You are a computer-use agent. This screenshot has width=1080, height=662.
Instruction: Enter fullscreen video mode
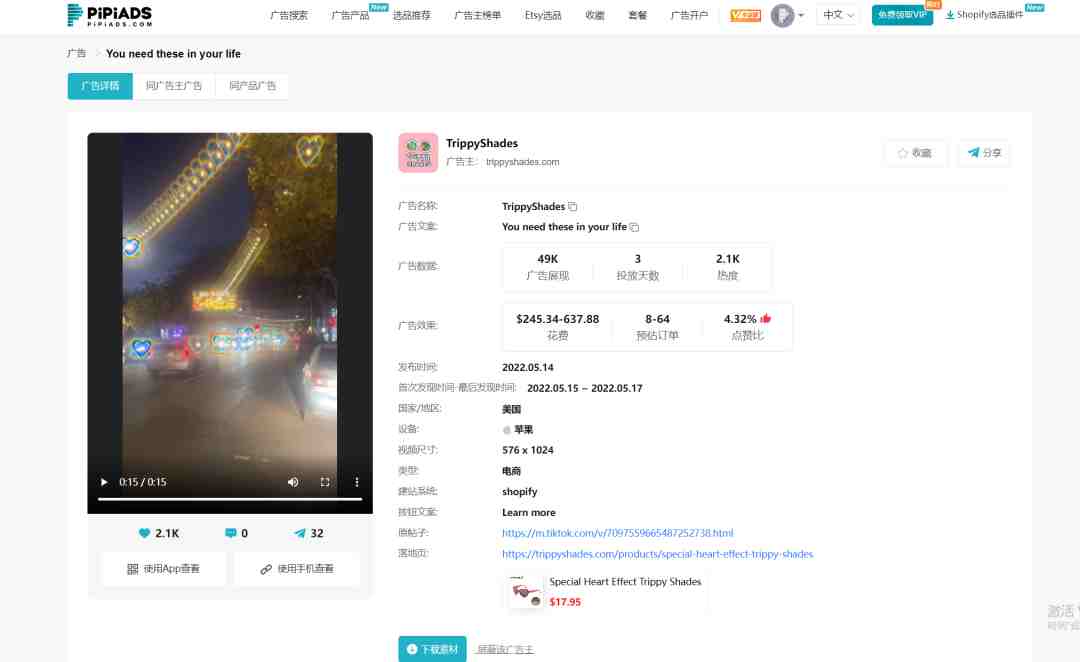pos(325,482)
